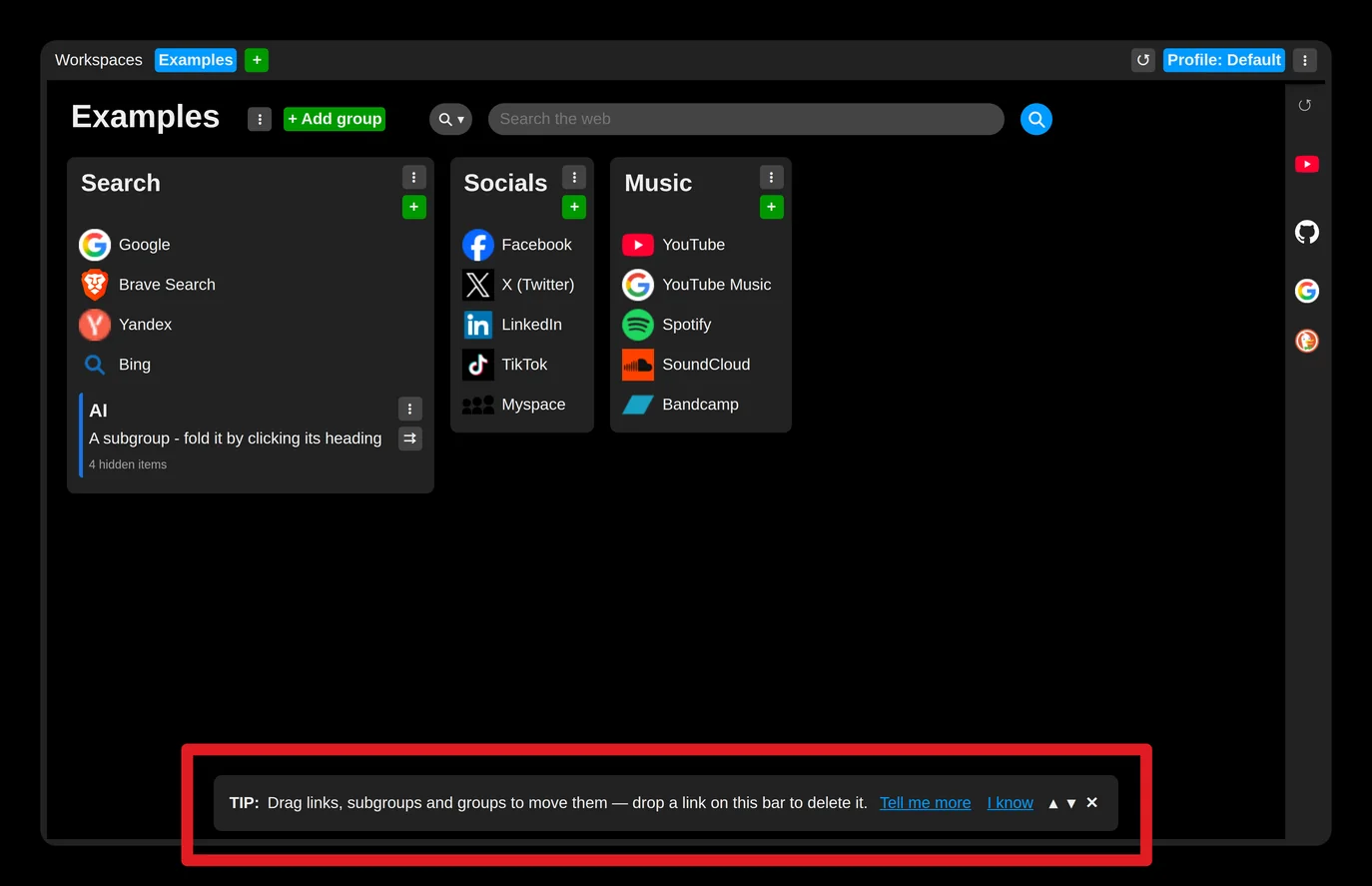The image size is (1372, 886).
Task: Open the Spotify icon
Action: [x=638, y=325]
